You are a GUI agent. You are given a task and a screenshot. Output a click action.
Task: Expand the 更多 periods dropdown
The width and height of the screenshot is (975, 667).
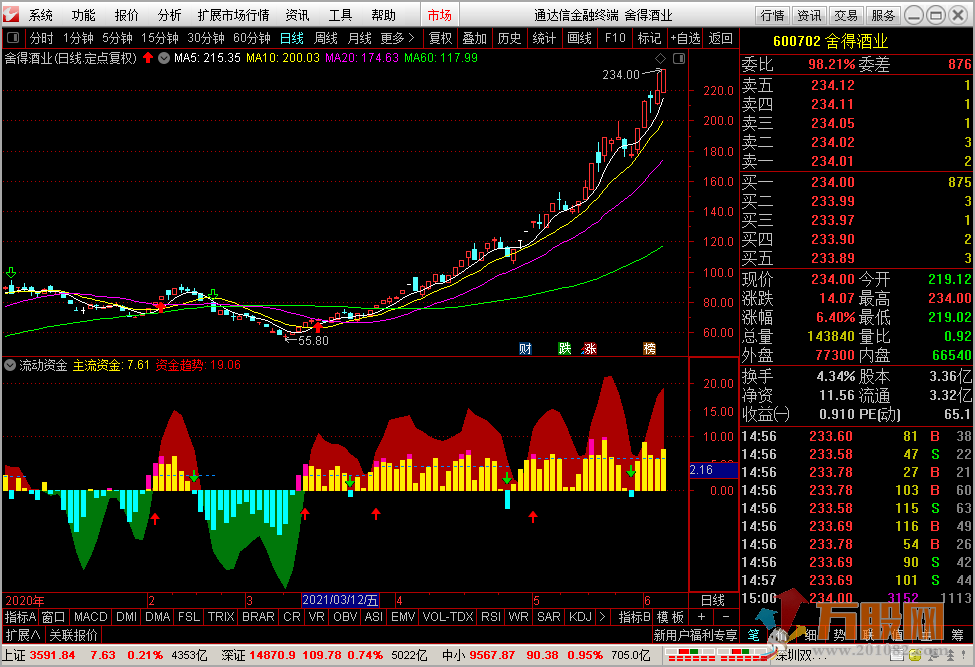[397, 38]
